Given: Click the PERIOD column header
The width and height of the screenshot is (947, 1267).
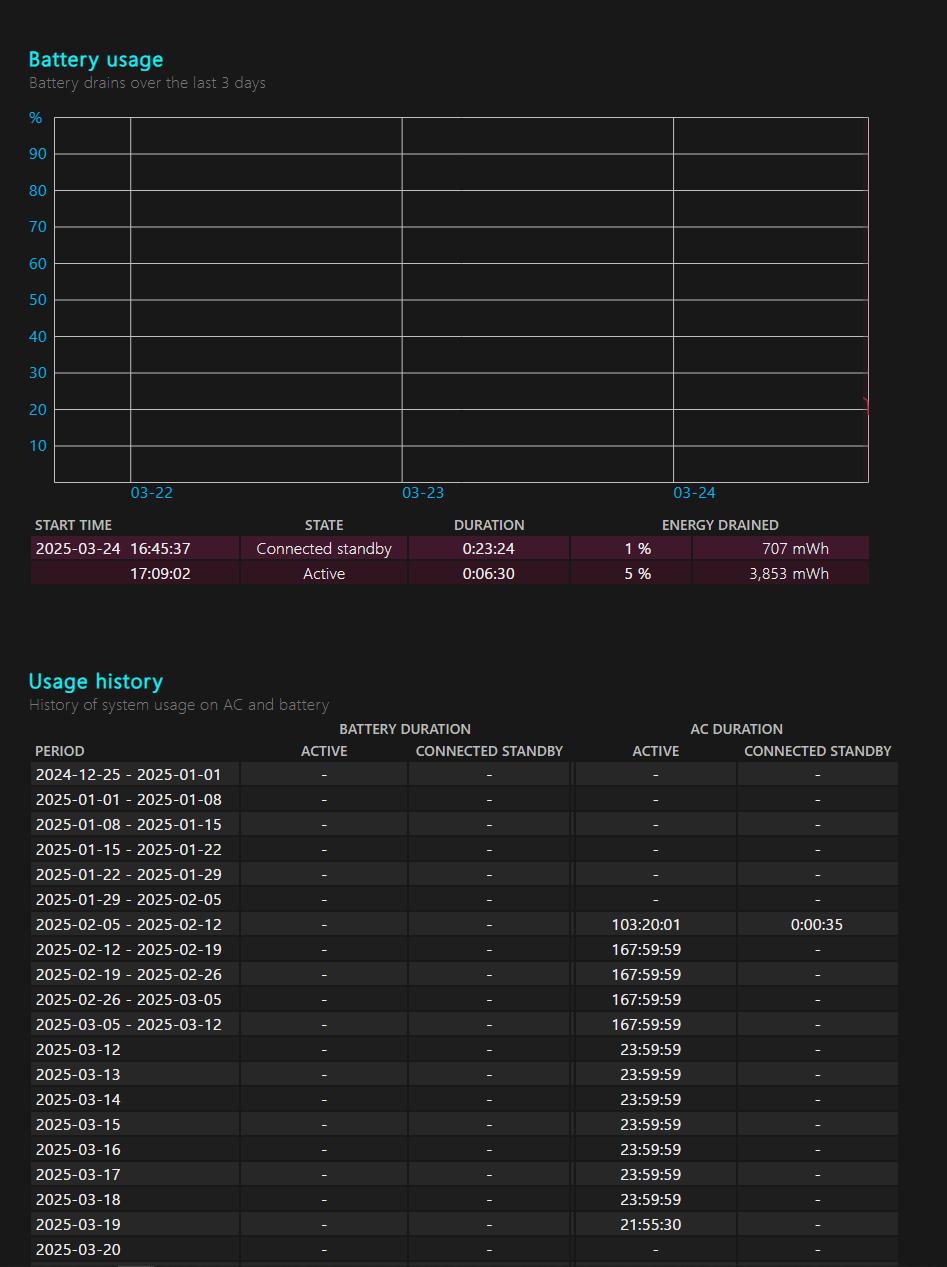Looking at the screenshot, I should click(x=60, y=751).
